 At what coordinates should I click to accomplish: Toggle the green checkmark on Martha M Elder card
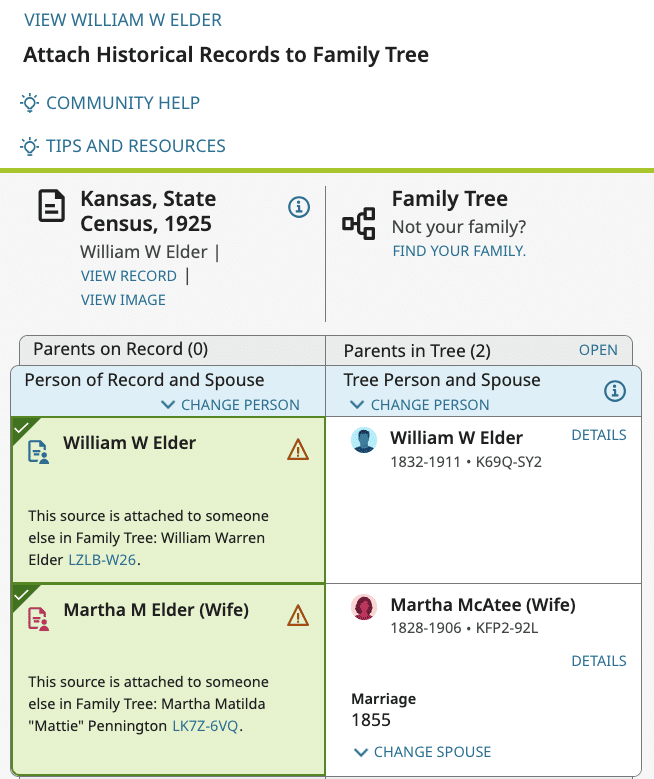(x=22, y=595)
